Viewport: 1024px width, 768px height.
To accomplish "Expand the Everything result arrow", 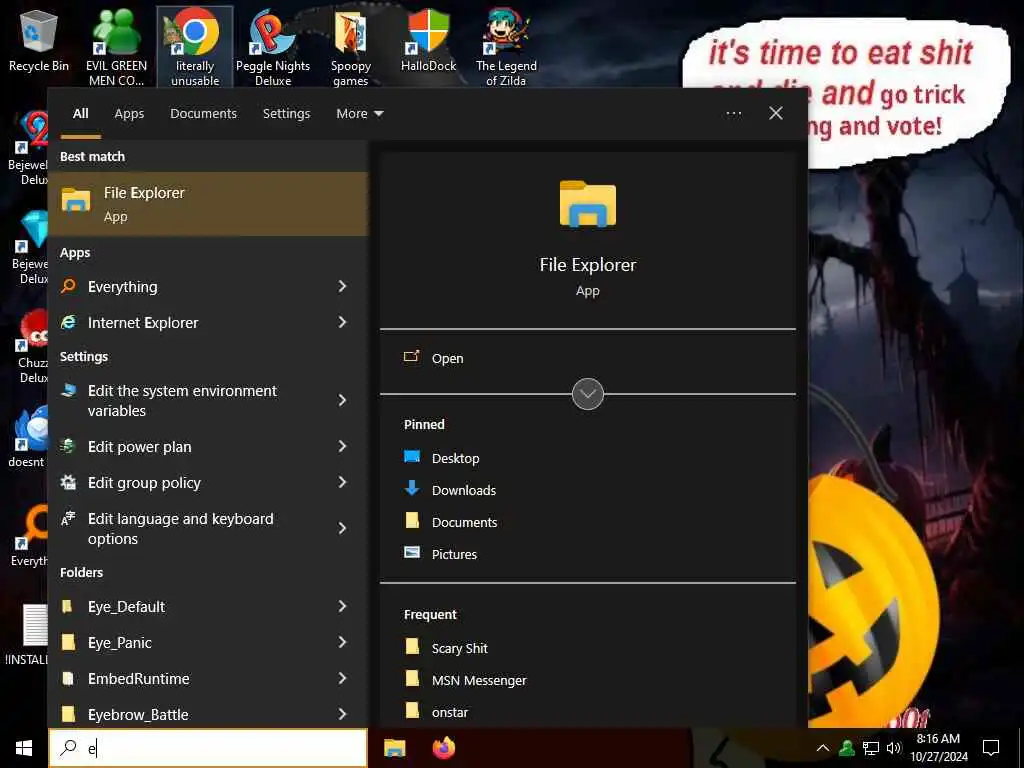I will pyautogui.click(x=342, y=286).
